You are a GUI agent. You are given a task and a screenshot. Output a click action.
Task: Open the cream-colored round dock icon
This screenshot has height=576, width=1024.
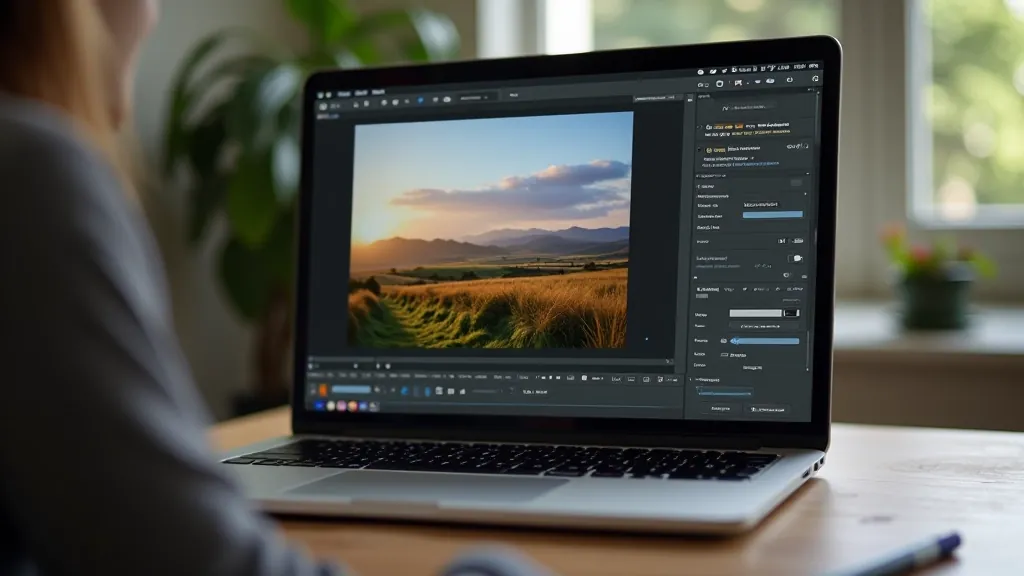(x=330, y=406)
